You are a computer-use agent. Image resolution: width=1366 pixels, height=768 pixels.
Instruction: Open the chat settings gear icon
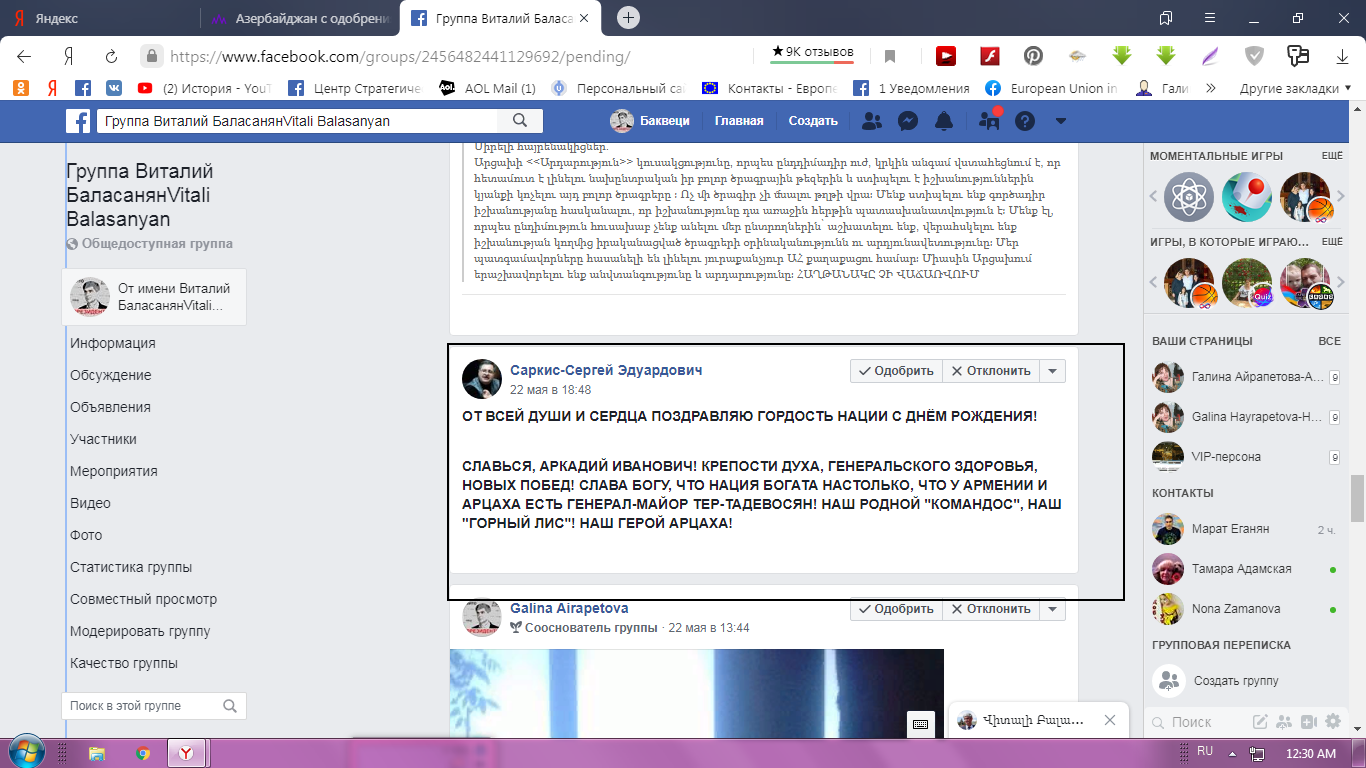[1333, 721]
